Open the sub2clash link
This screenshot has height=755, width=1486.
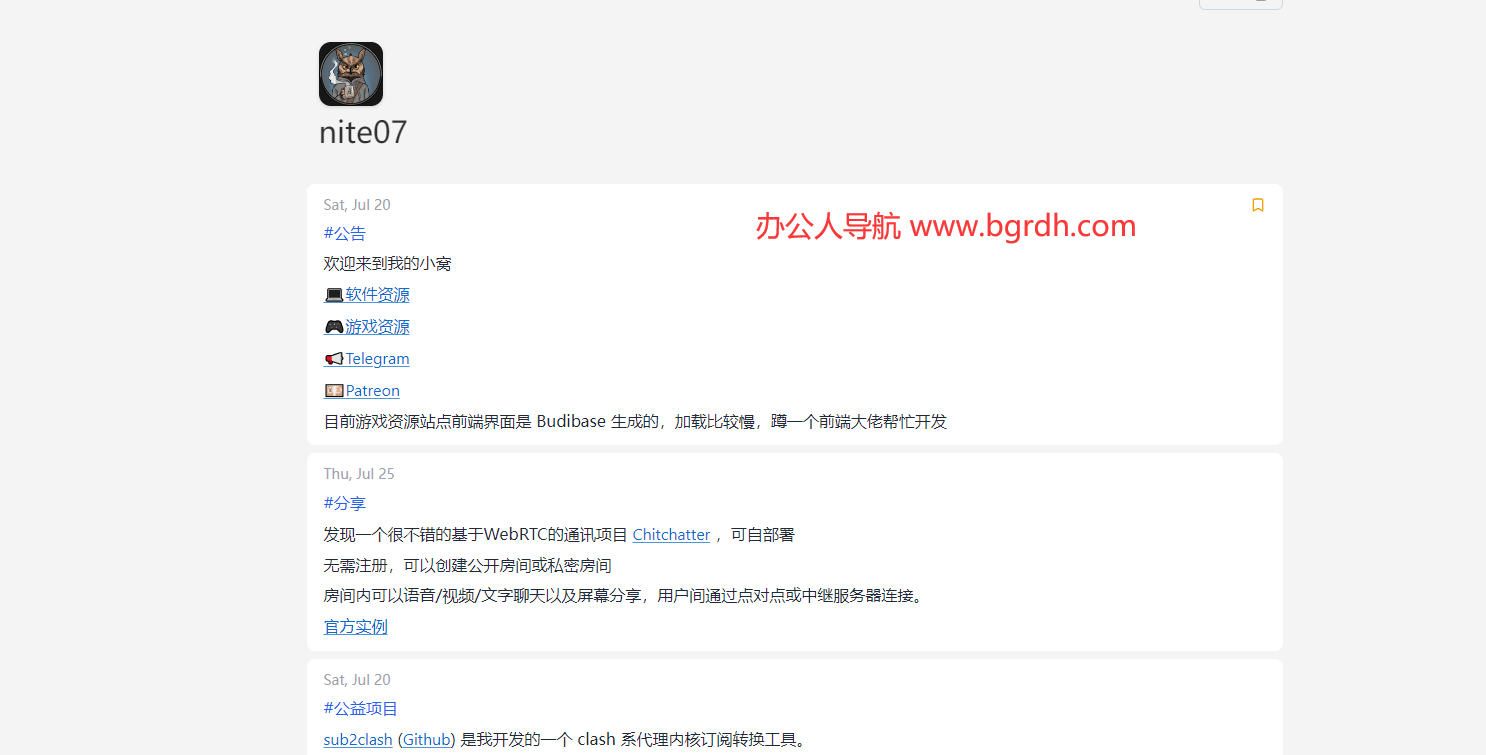358,740
